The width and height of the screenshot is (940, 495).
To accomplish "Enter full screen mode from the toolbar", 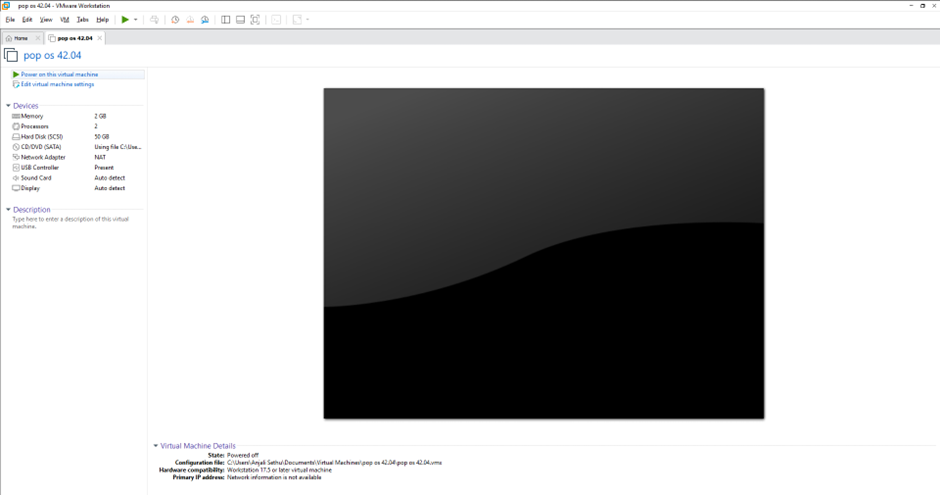I will [255, 19].
